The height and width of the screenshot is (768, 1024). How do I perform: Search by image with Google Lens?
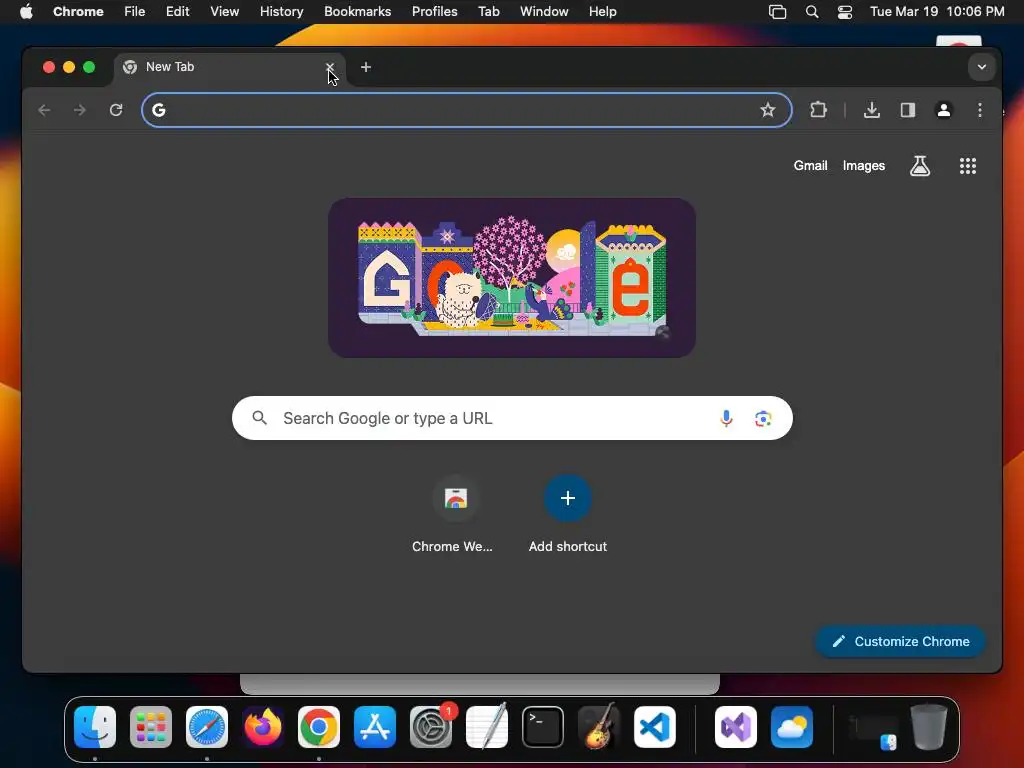[763, 418]
